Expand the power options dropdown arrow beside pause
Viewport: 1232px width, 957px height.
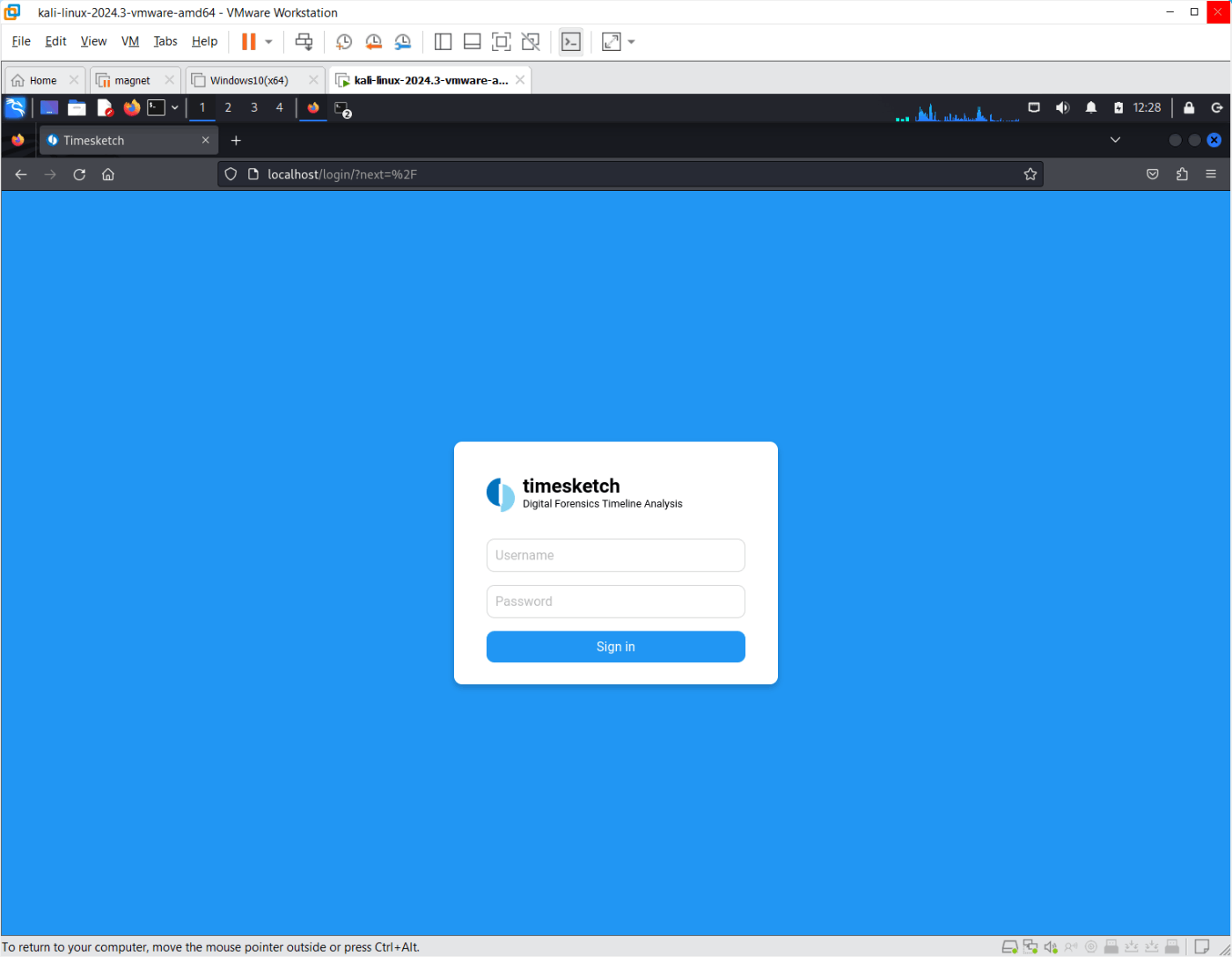pyautogui.click(x=268, y=42)
